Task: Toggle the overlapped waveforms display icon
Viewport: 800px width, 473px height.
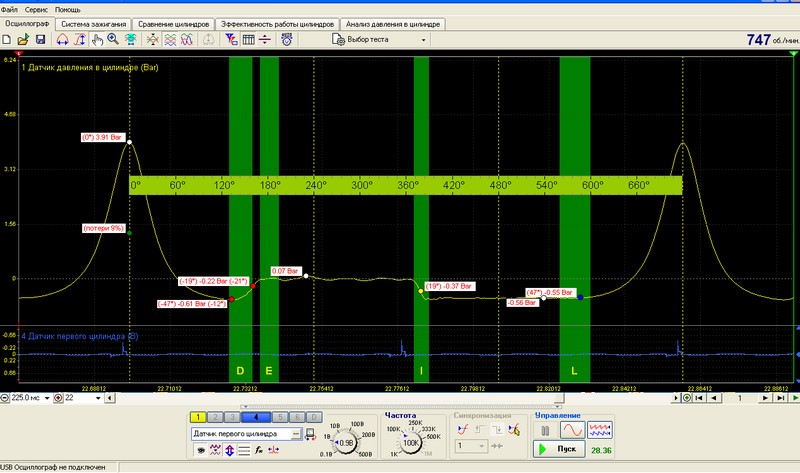Action: tap(187, 39)
